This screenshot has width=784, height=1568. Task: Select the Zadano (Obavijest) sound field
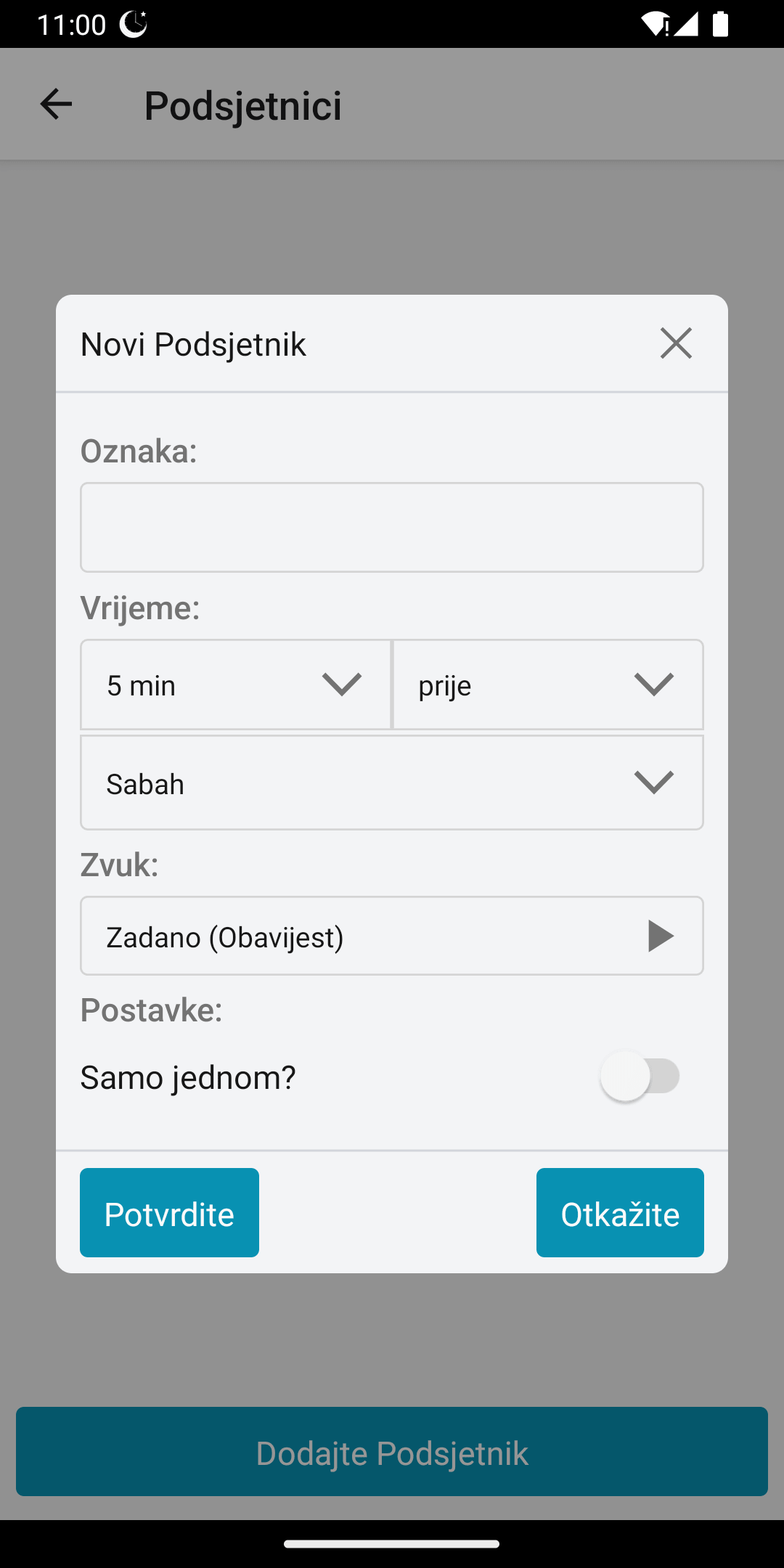tap(348, 936)
